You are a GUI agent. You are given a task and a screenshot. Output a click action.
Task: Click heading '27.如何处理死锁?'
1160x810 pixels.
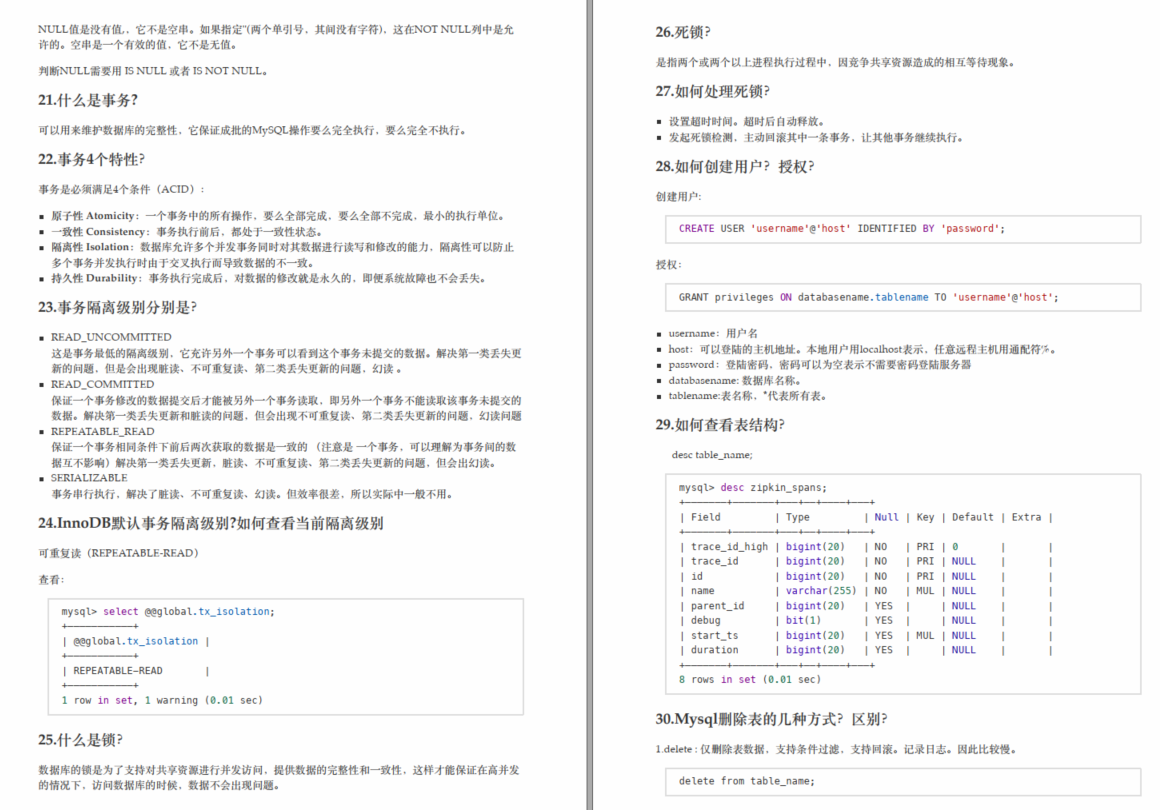(712, 92)
